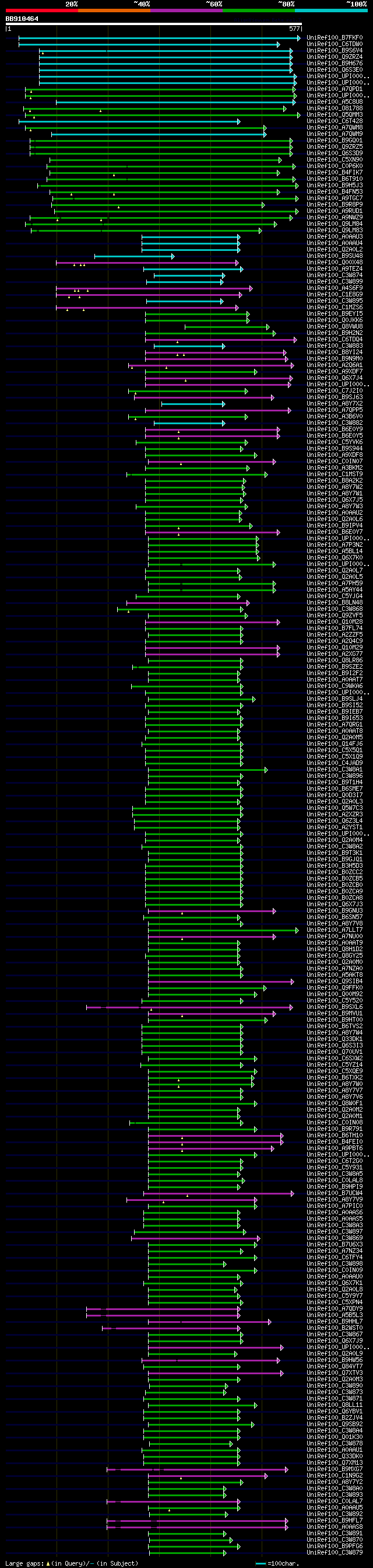Open hit UniRef100_C6TDW0

tap(335, 44)
